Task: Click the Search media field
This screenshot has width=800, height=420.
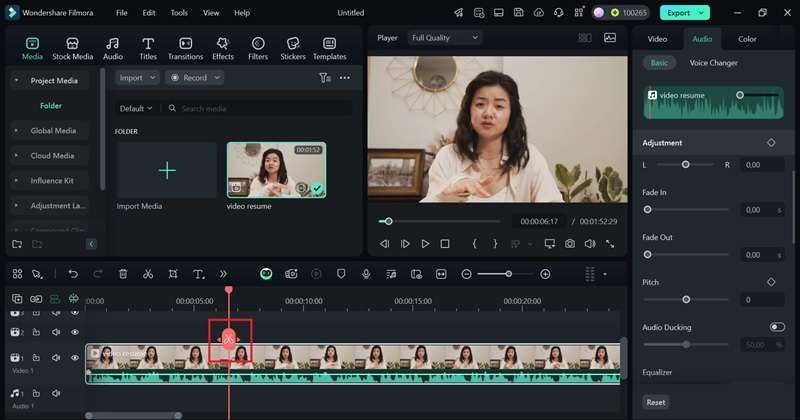Action: click(x=259, y=108)
